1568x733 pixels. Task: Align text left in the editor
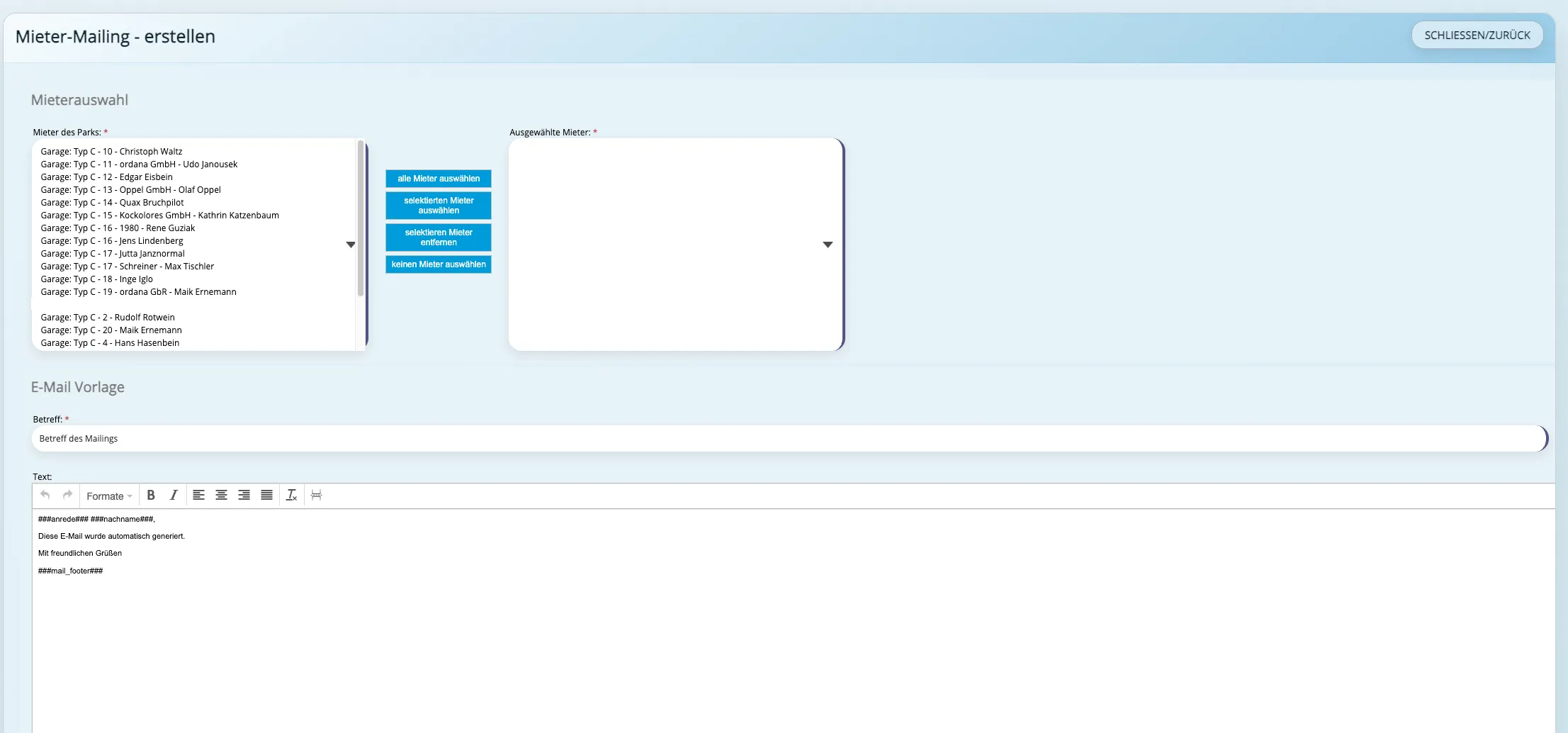pyautogui.click(x=199, y=496)
